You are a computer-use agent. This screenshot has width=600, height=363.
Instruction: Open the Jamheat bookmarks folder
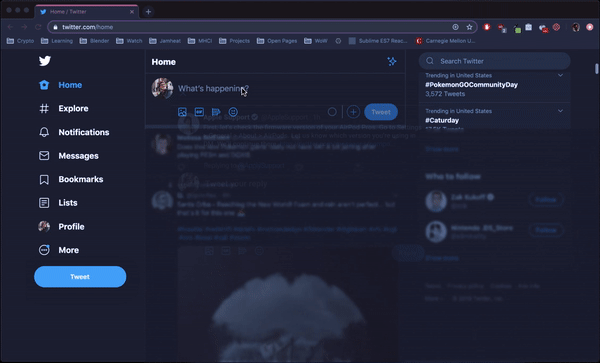click(x=165, y=41)
